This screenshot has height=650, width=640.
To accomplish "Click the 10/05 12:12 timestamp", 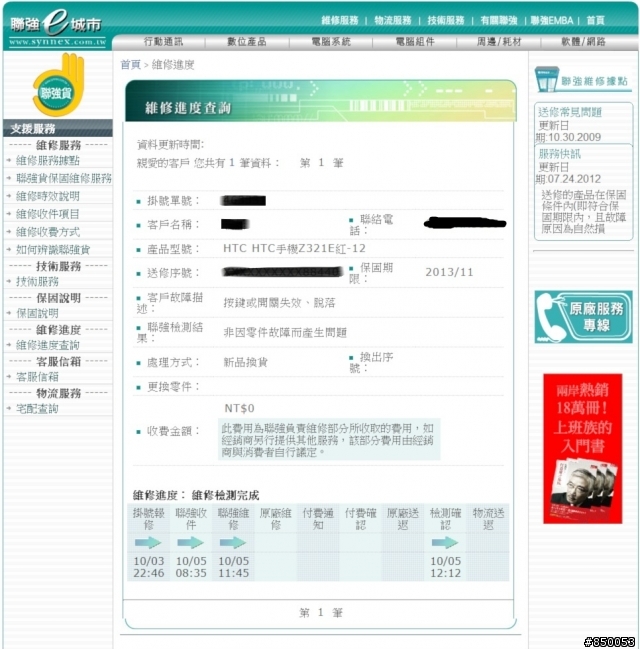I will tap(446, 567).
